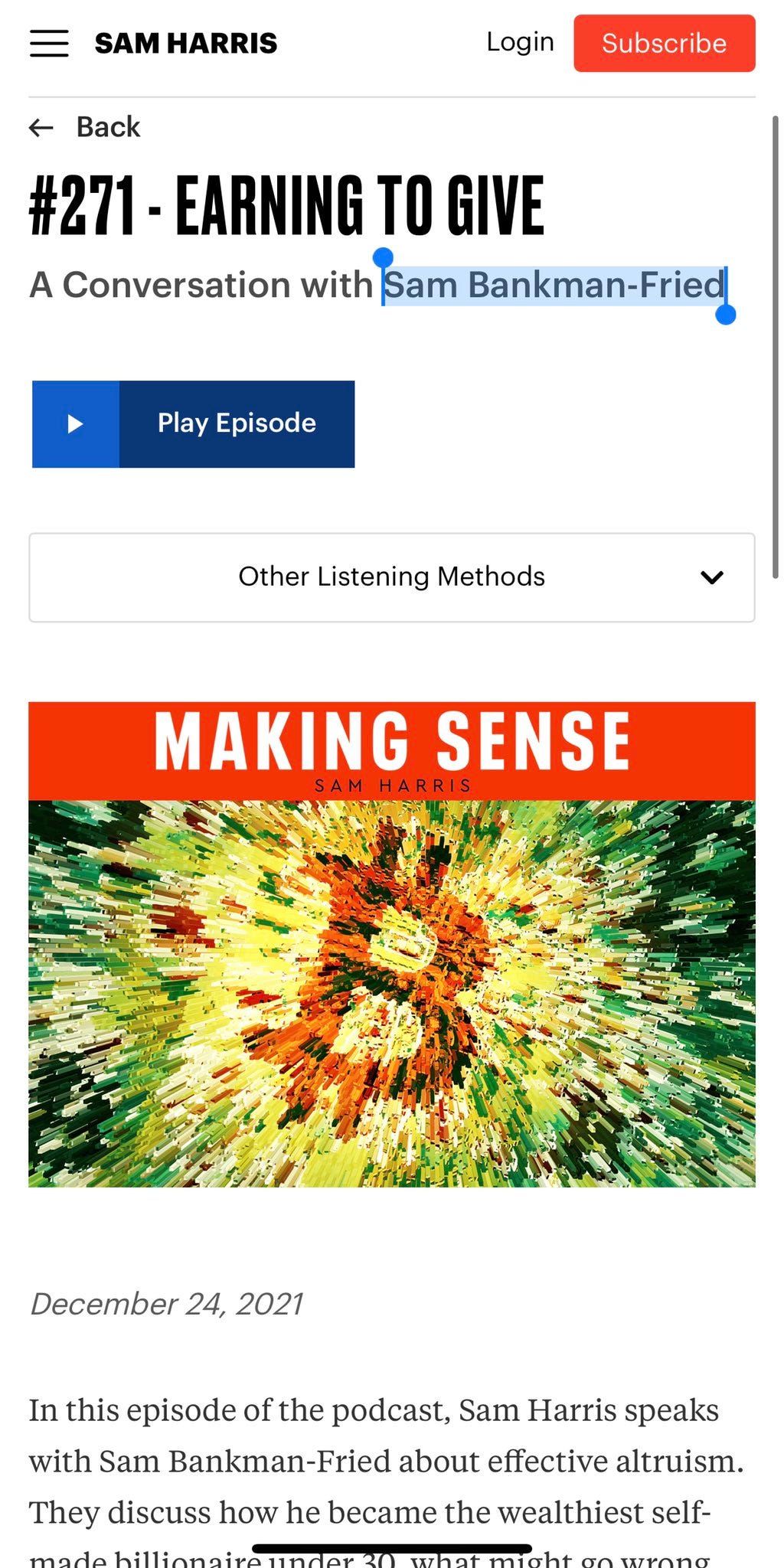Screen dimensions: 784x1568
Task: Click the highlighted Sam Bankman-Fried text
Action: point(554,285)
